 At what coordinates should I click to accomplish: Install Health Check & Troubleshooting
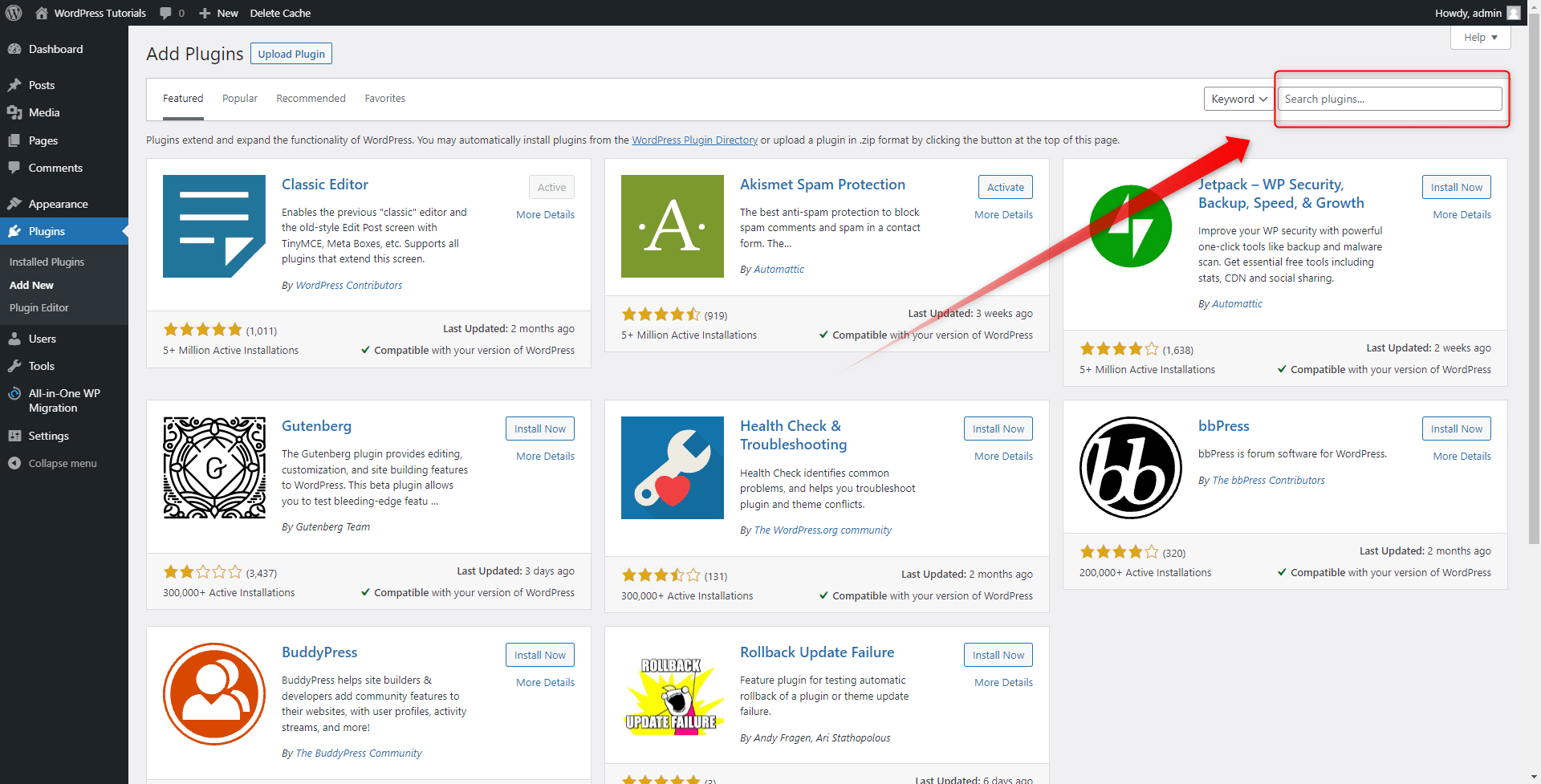pos(998,429)
